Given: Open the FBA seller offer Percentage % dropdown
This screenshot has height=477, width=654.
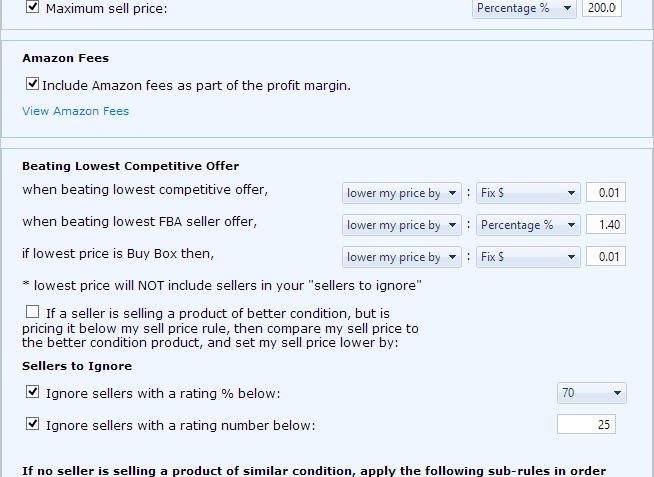Looking at the screenshot, I should coord(528,225).
